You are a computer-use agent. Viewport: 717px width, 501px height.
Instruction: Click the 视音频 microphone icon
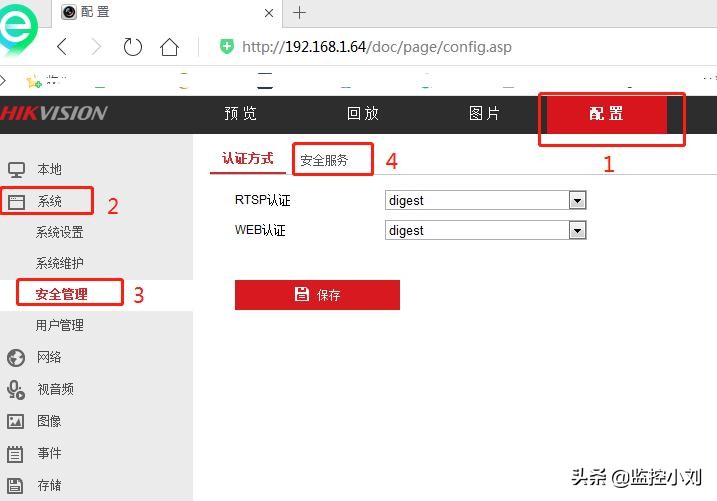click(x=16, y=390)
